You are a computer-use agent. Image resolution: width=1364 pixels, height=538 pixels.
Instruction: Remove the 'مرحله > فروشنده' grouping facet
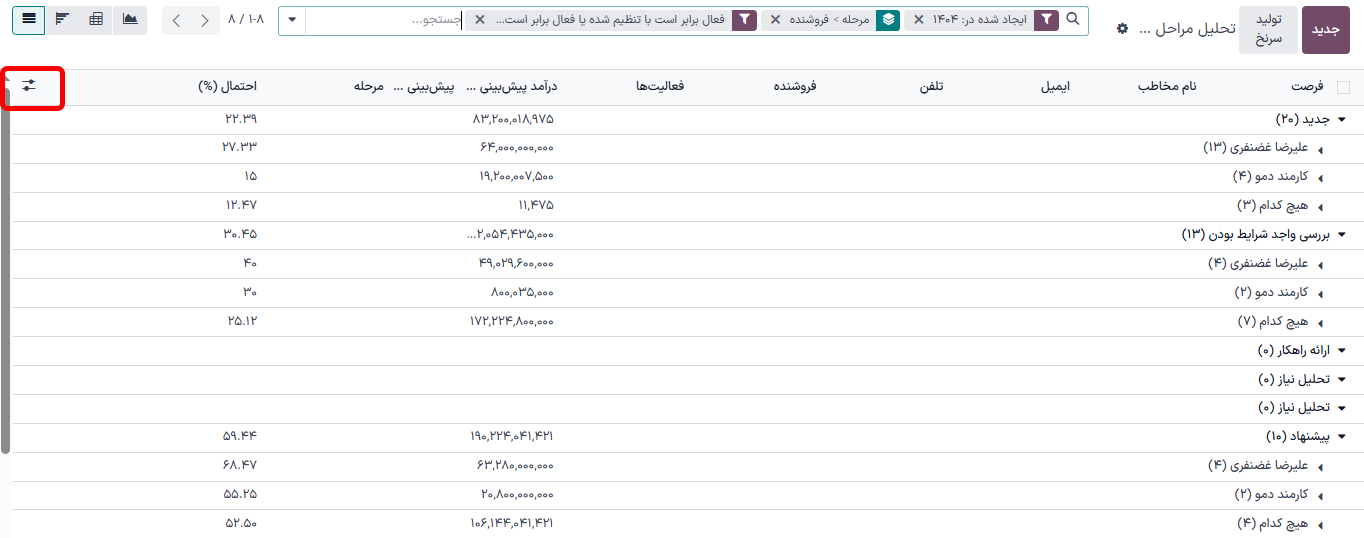(x=775, y=20)
